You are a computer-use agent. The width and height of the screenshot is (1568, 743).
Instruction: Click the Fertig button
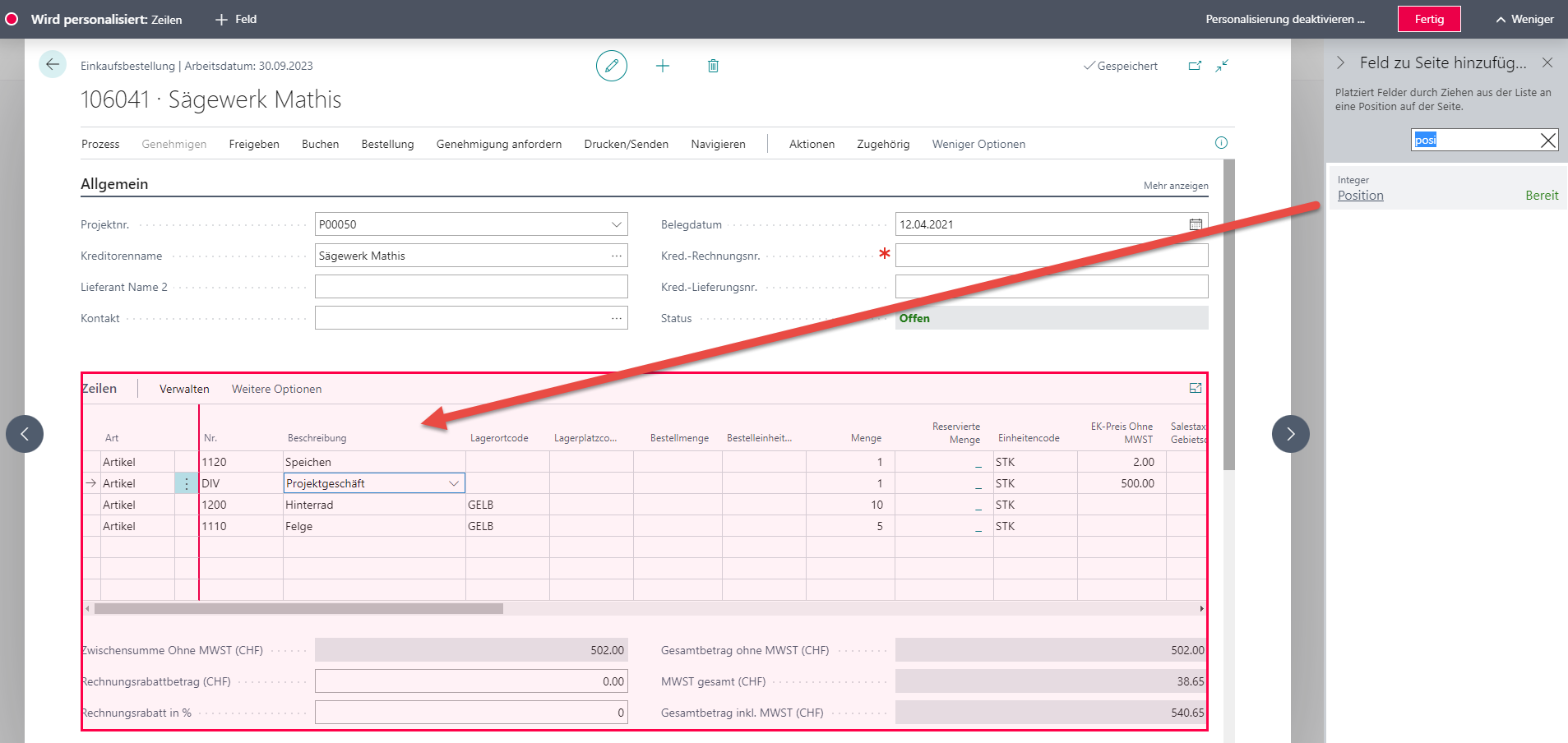pos(1429,19)
